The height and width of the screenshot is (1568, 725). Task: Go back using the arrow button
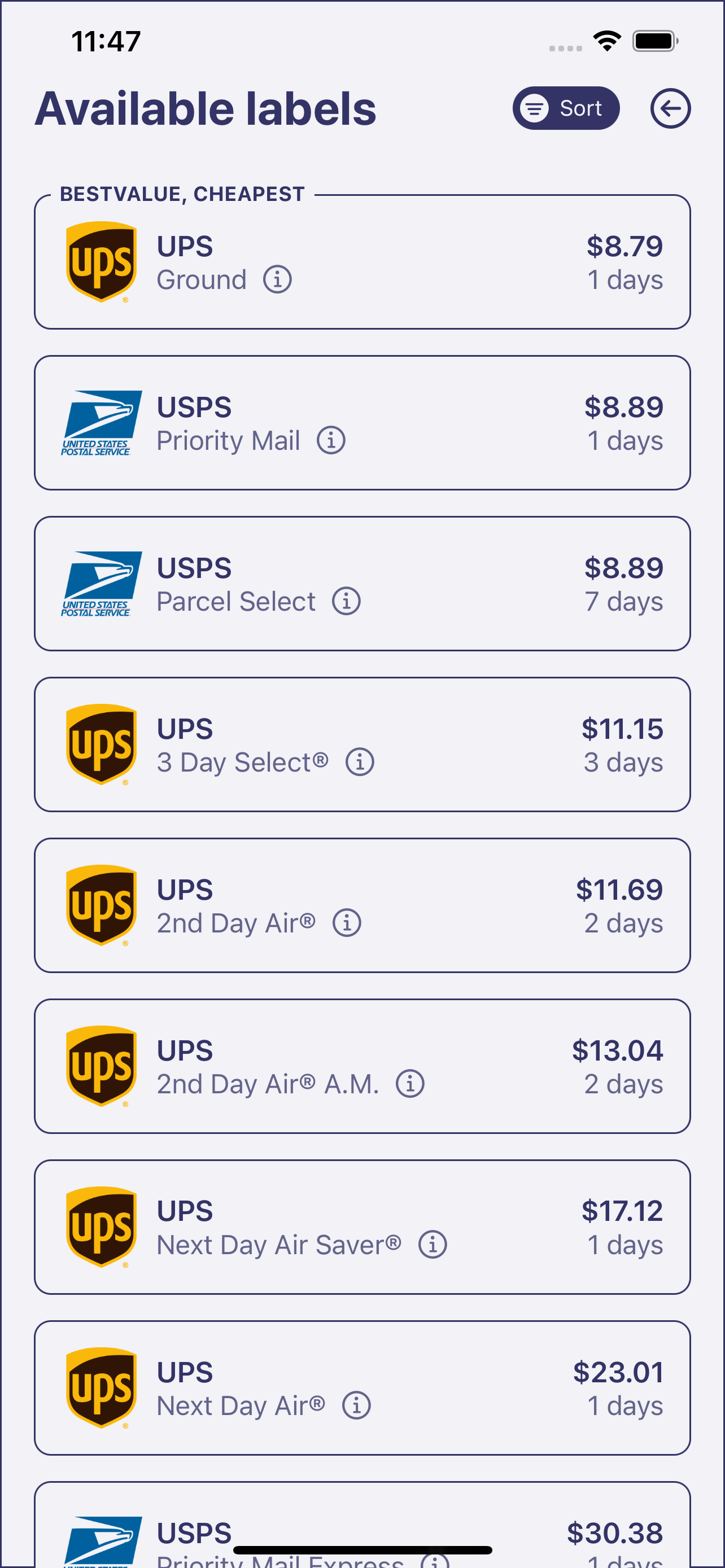(x=670, y=109)
